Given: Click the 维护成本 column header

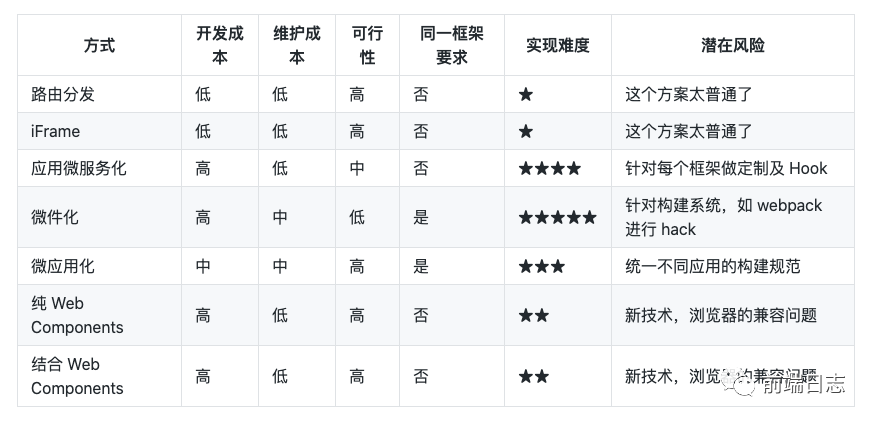Looking at the screenshot, I should tap(297, 45).
